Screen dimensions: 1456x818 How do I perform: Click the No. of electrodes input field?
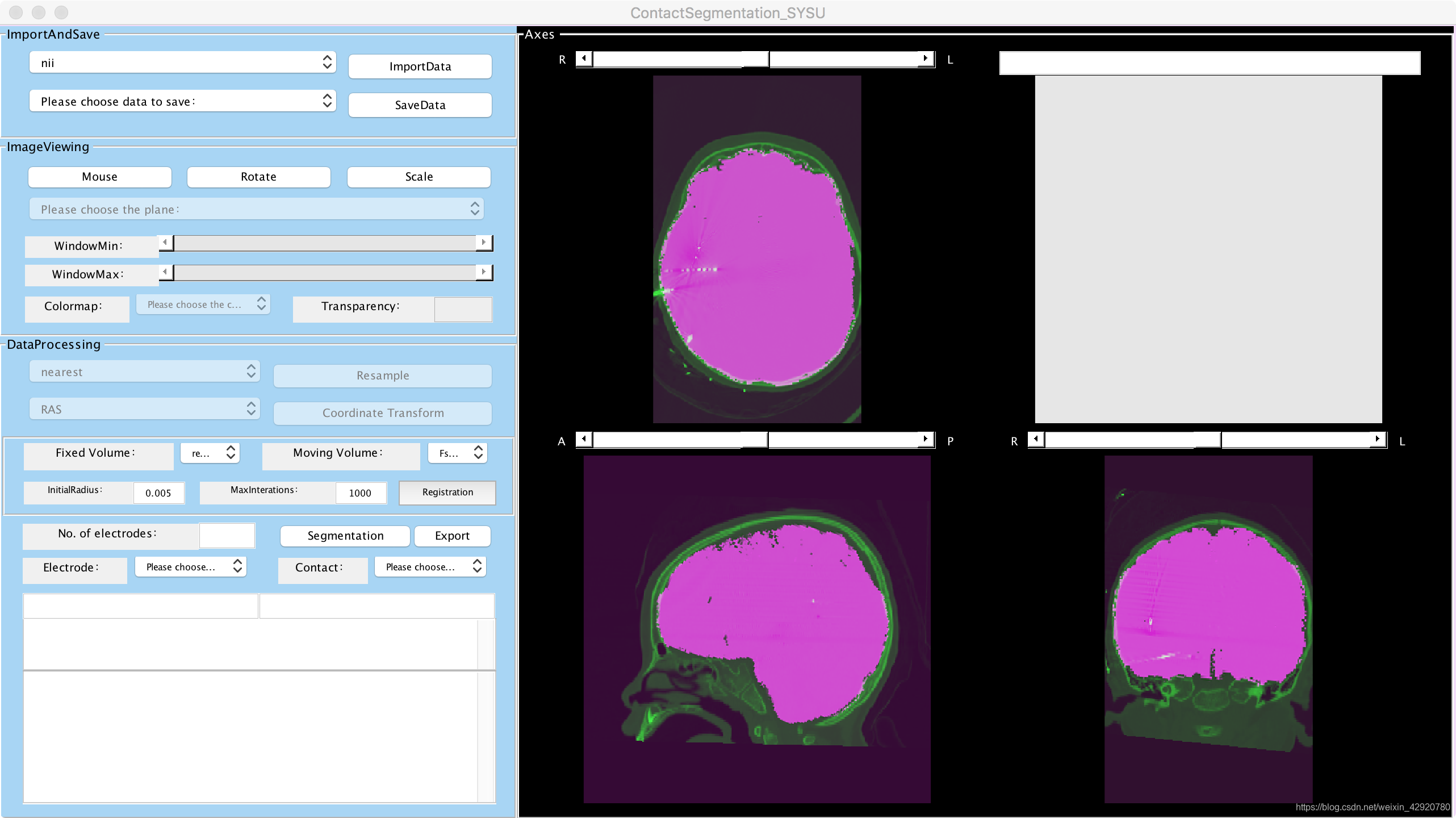(227, 536)
